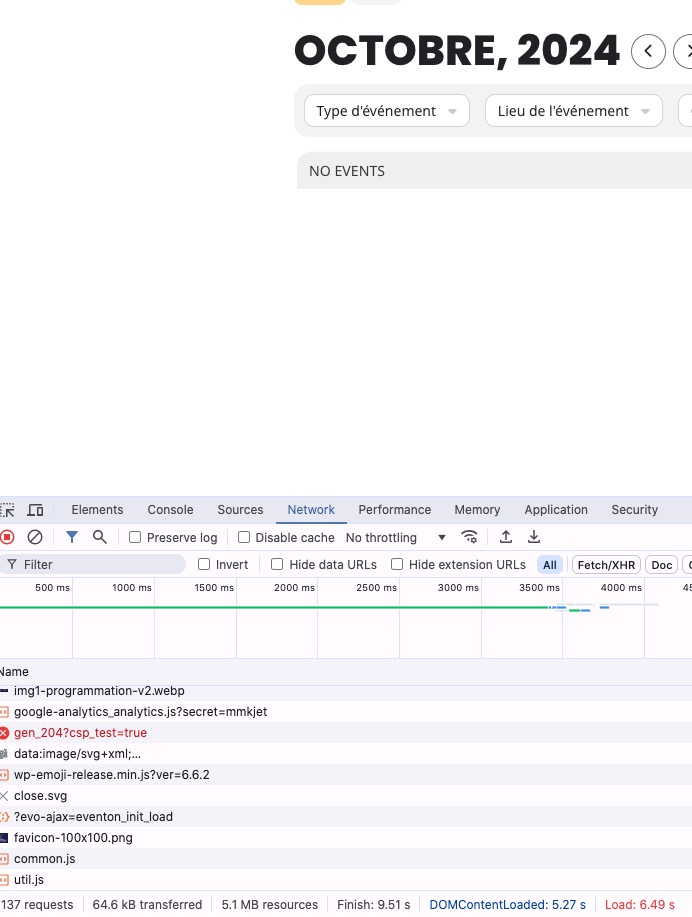Open Type d'événement dropdown
The height and width of the screenshot is (917, 692).
point(387,111)
